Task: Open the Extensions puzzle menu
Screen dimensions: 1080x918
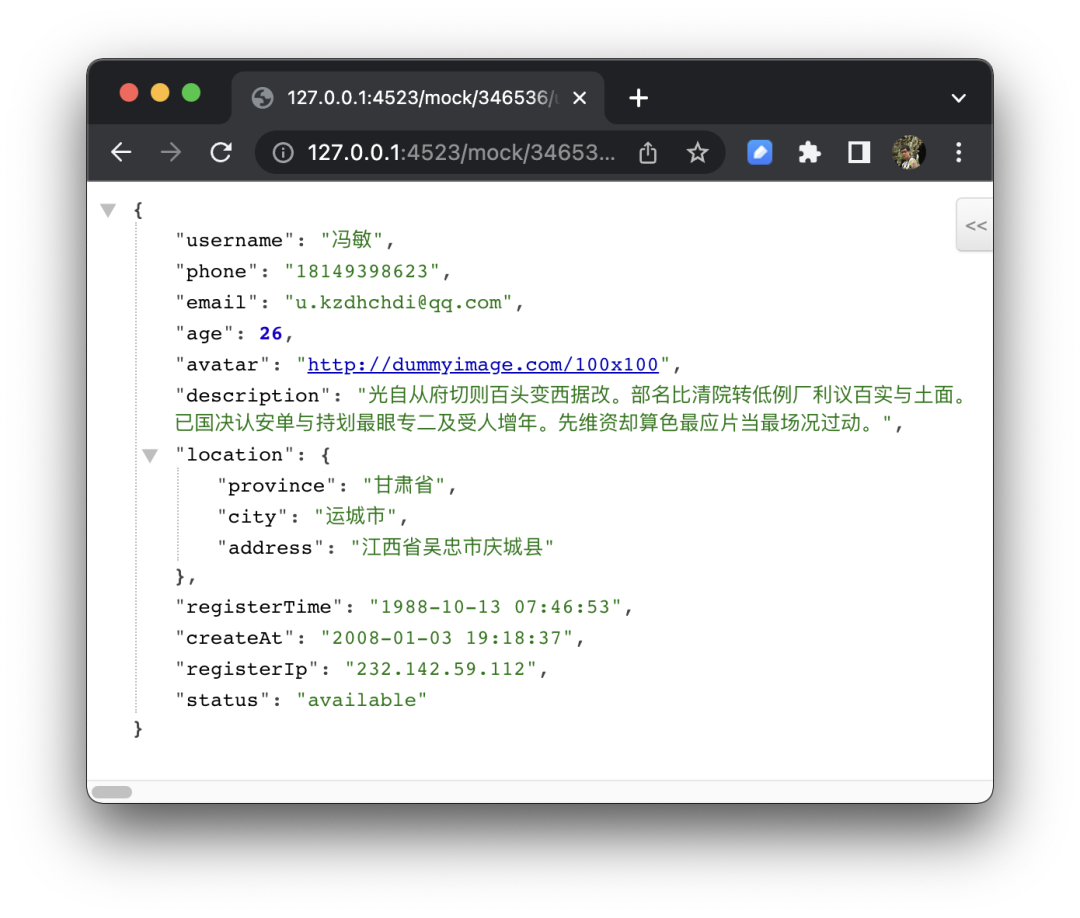Action: point(809,152)
